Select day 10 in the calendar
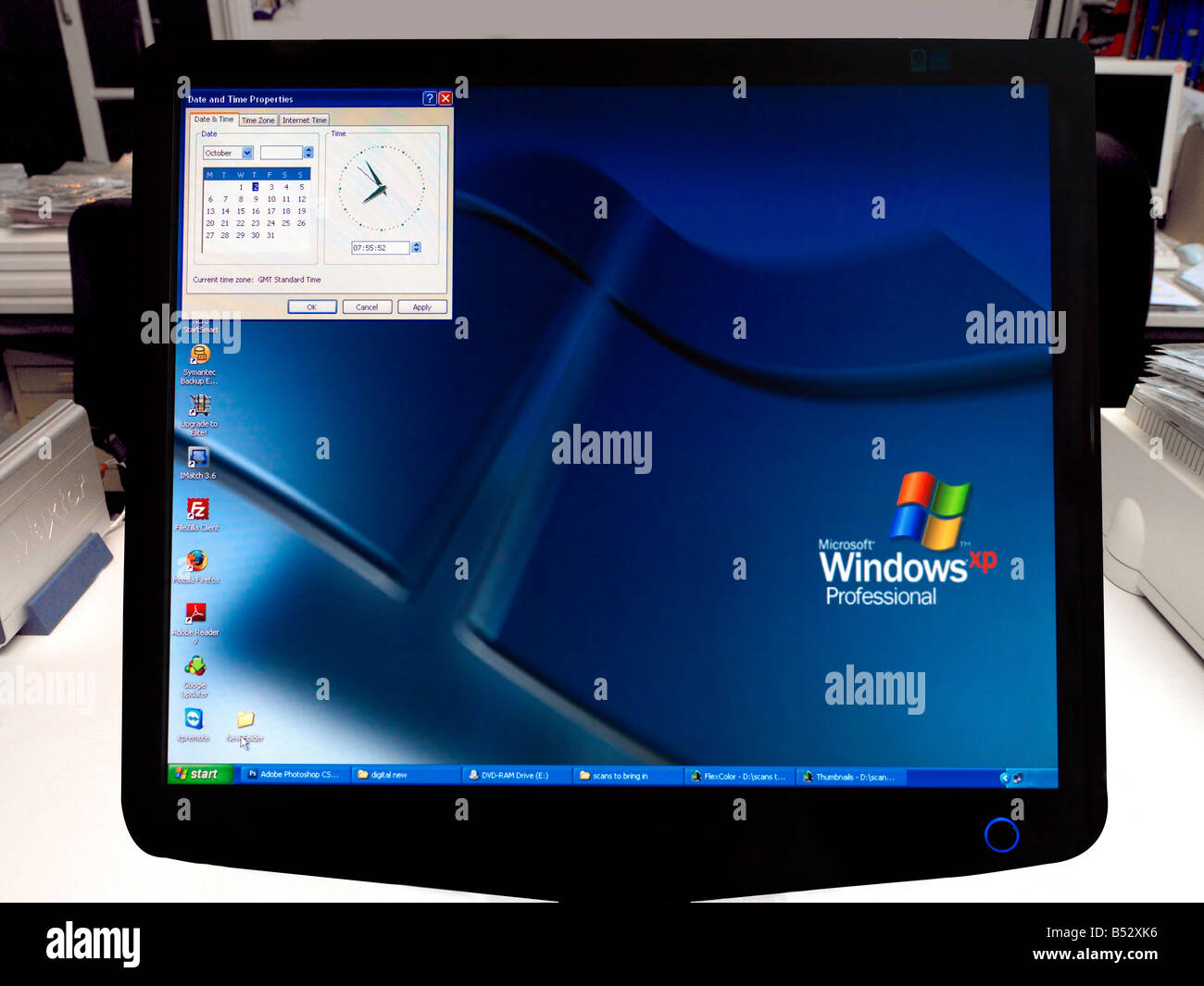The height and width of the screenshot is (986, 1204). [x=271, y=199]
